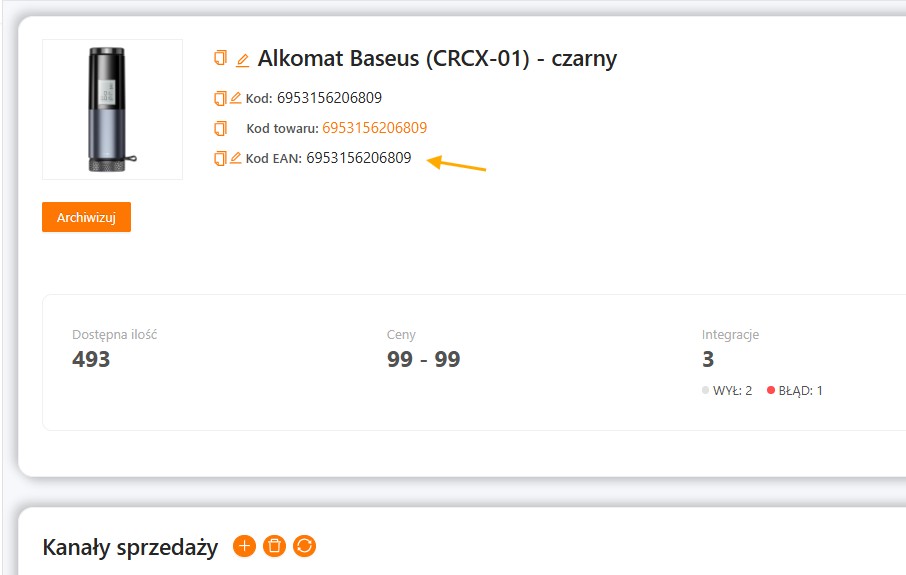The height and width of the screenshot is (575, 906).
Task: Click the Kod EAN number text
Action: point(358,158)
